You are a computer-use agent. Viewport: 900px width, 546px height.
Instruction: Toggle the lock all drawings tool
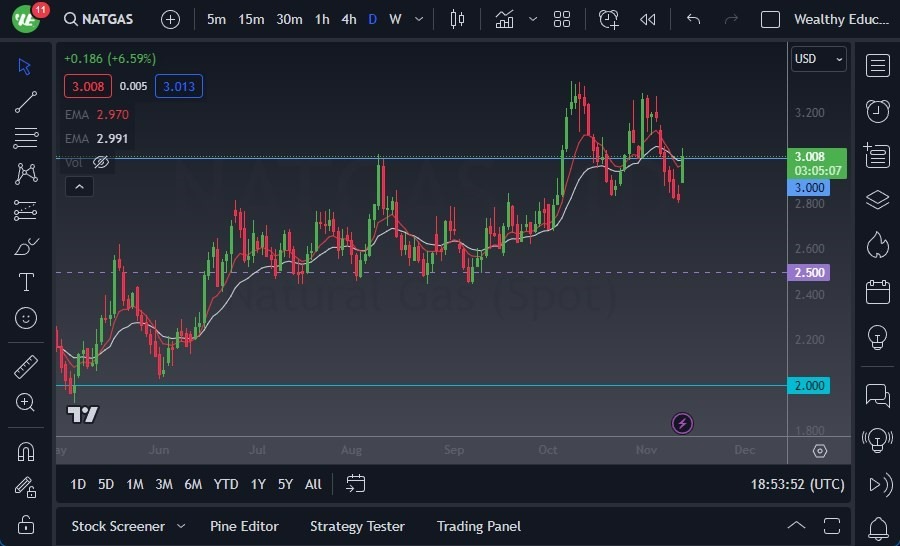[x=26, y=524]
